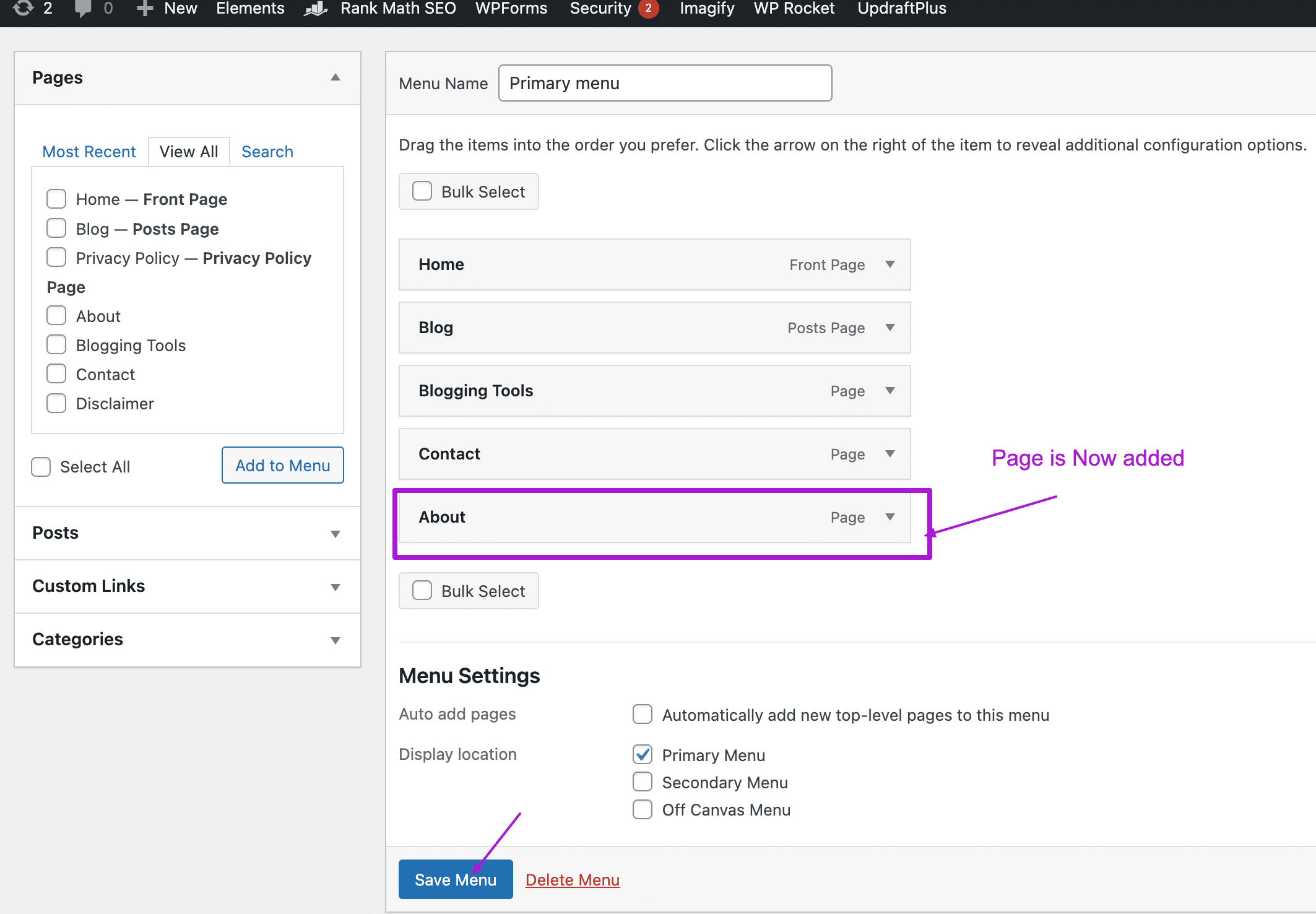The image size is (1316, 914).
Task: Switch to the Most Recent tab
Action: 89,151
